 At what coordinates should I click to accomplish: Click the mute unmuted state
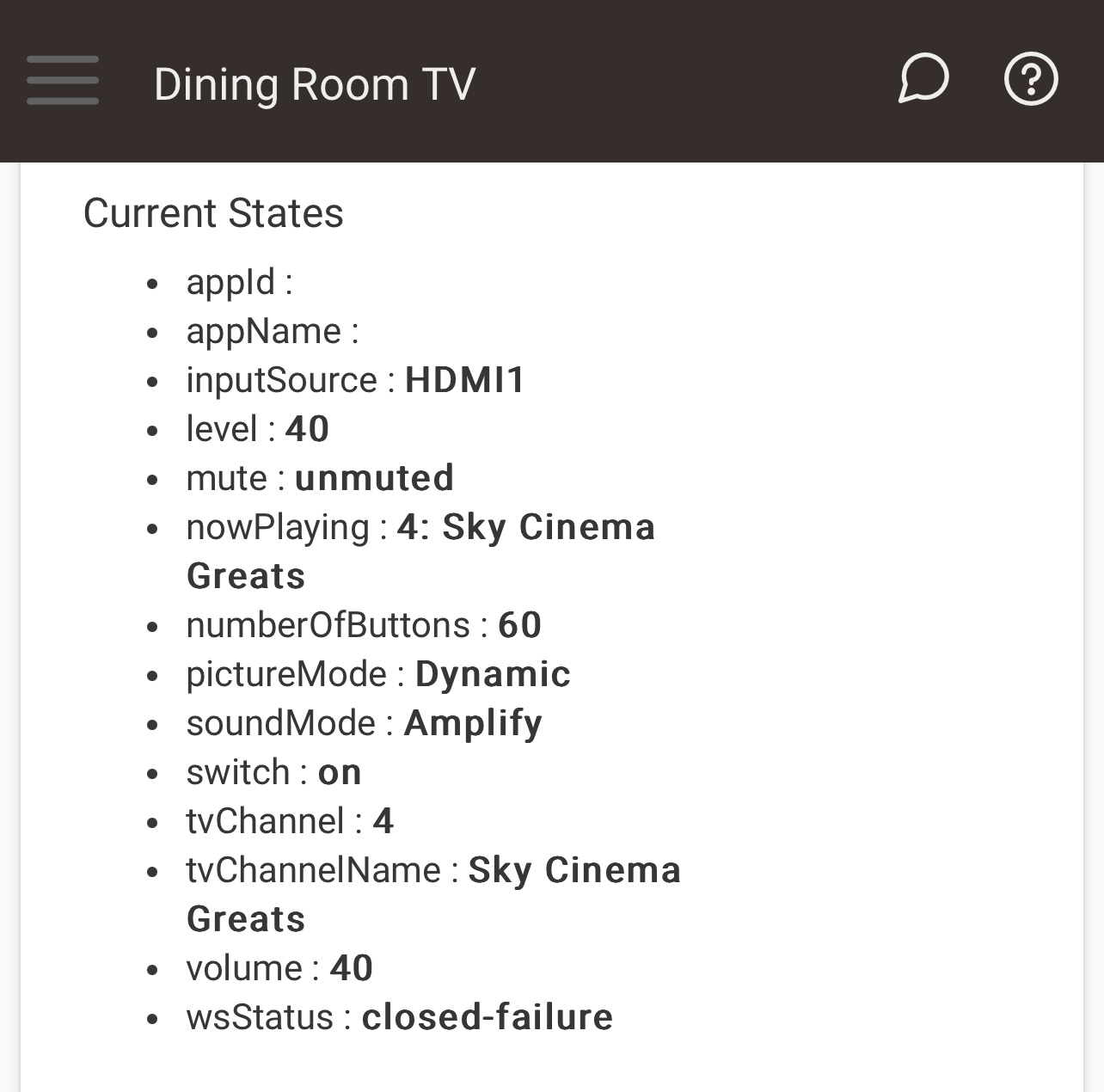[320, 478]
